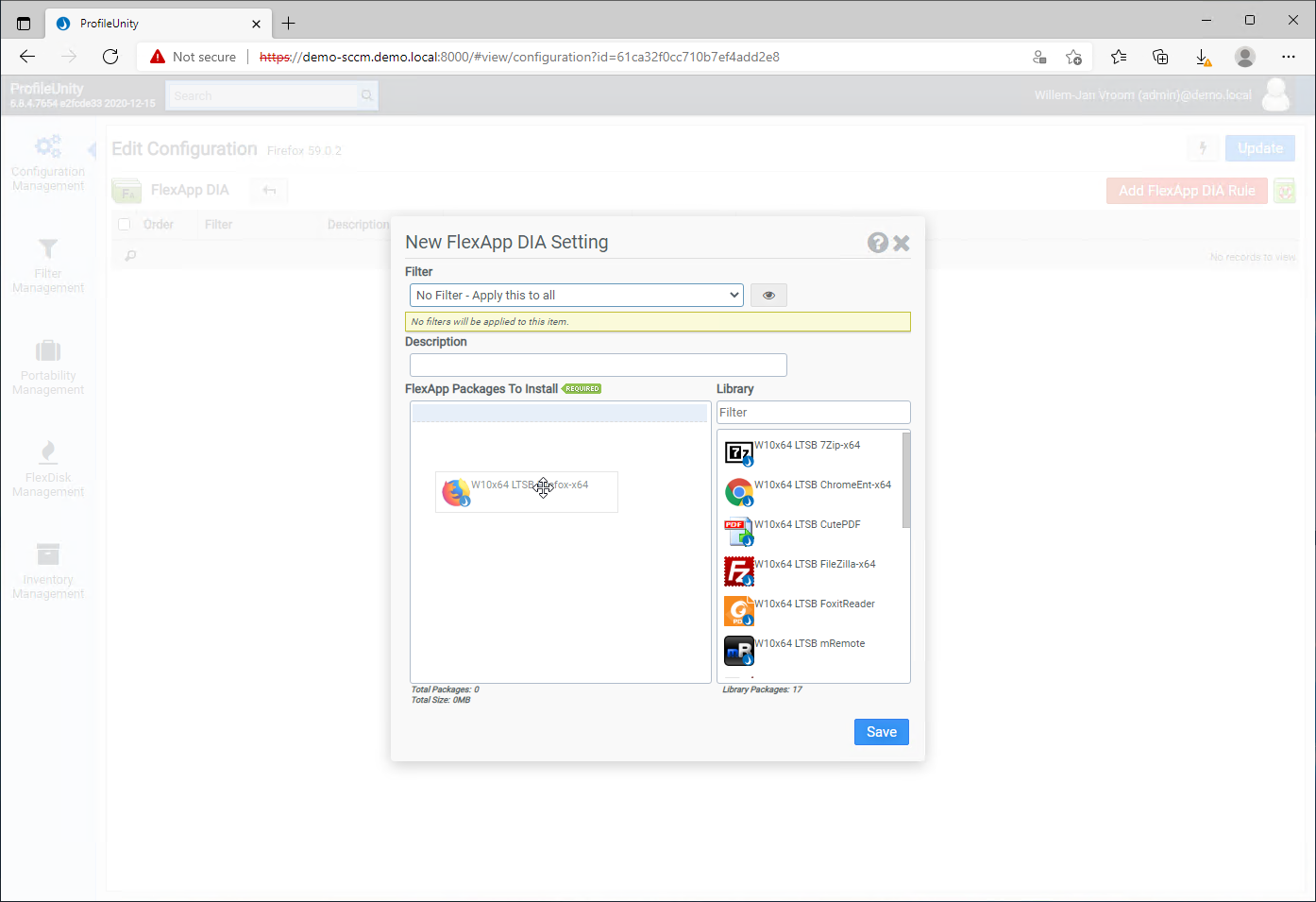Toggle the select-all checkbox in the grid header
Screen dimensions: 1316x902
pyautogui.click(x=124, y=224)
